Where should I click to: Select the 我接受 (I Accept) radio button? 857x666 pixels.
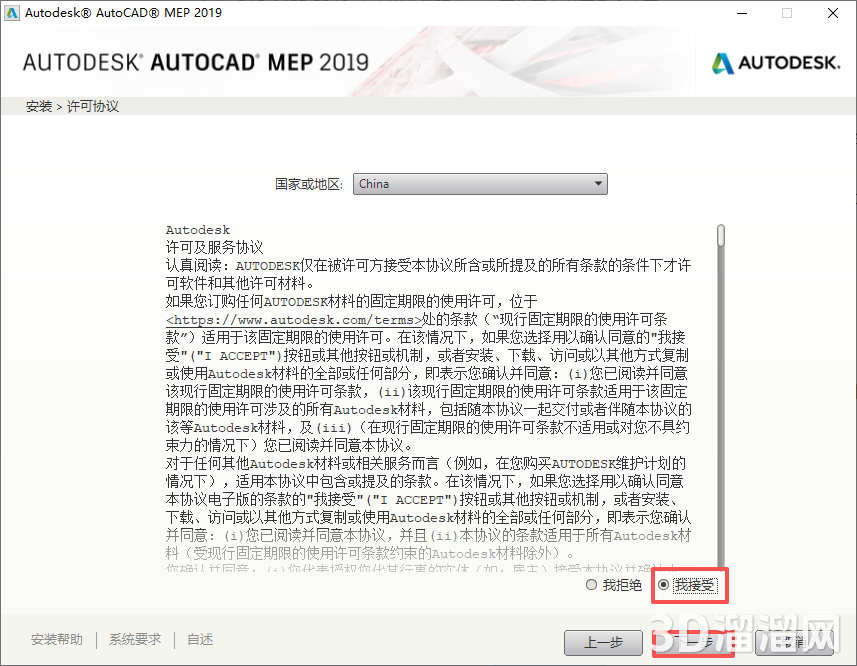point(663,585)
